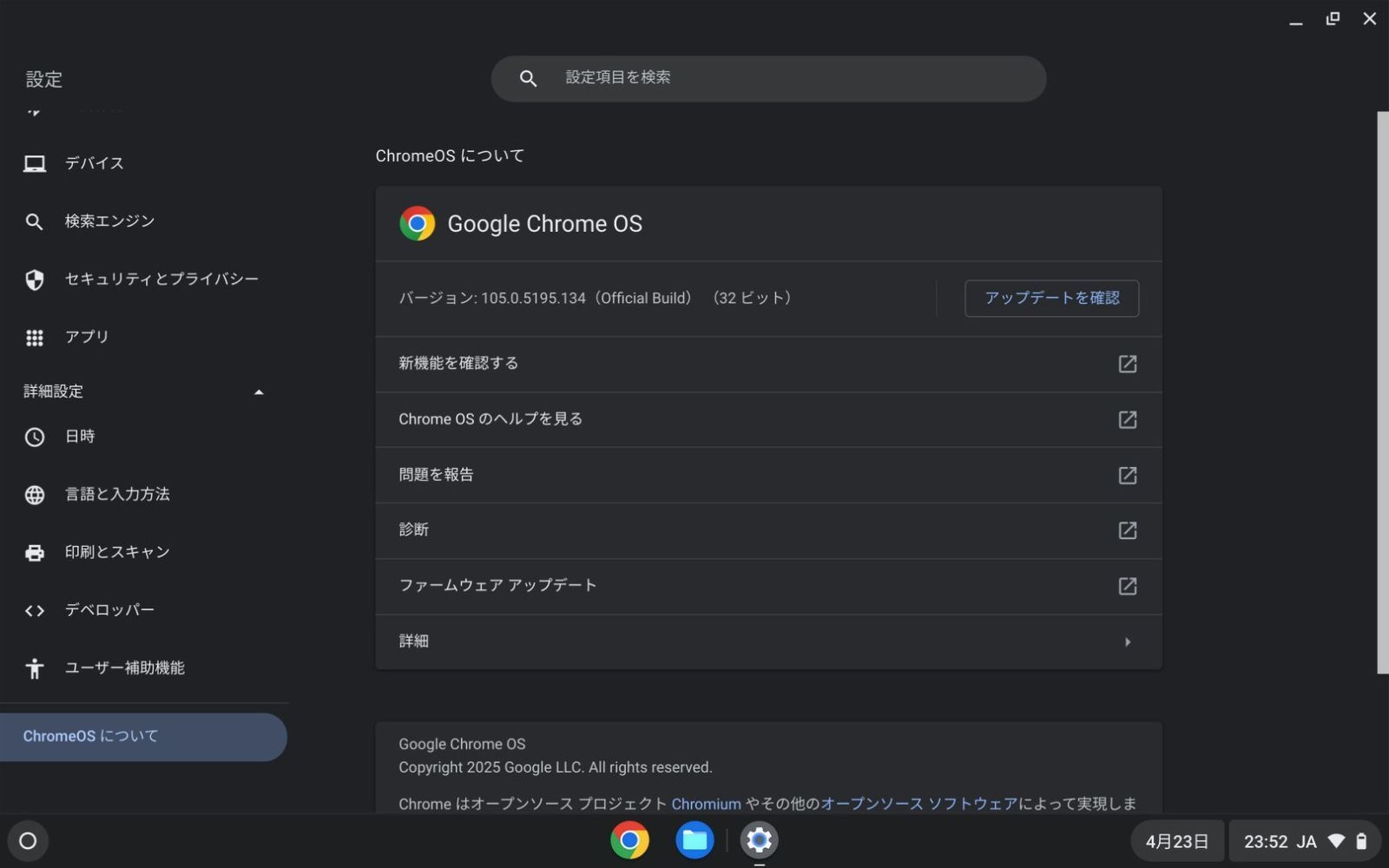Screen dimensions: 1389x868
Task: Click the ChromeOS について page heading
Action: tap(450, 156)
